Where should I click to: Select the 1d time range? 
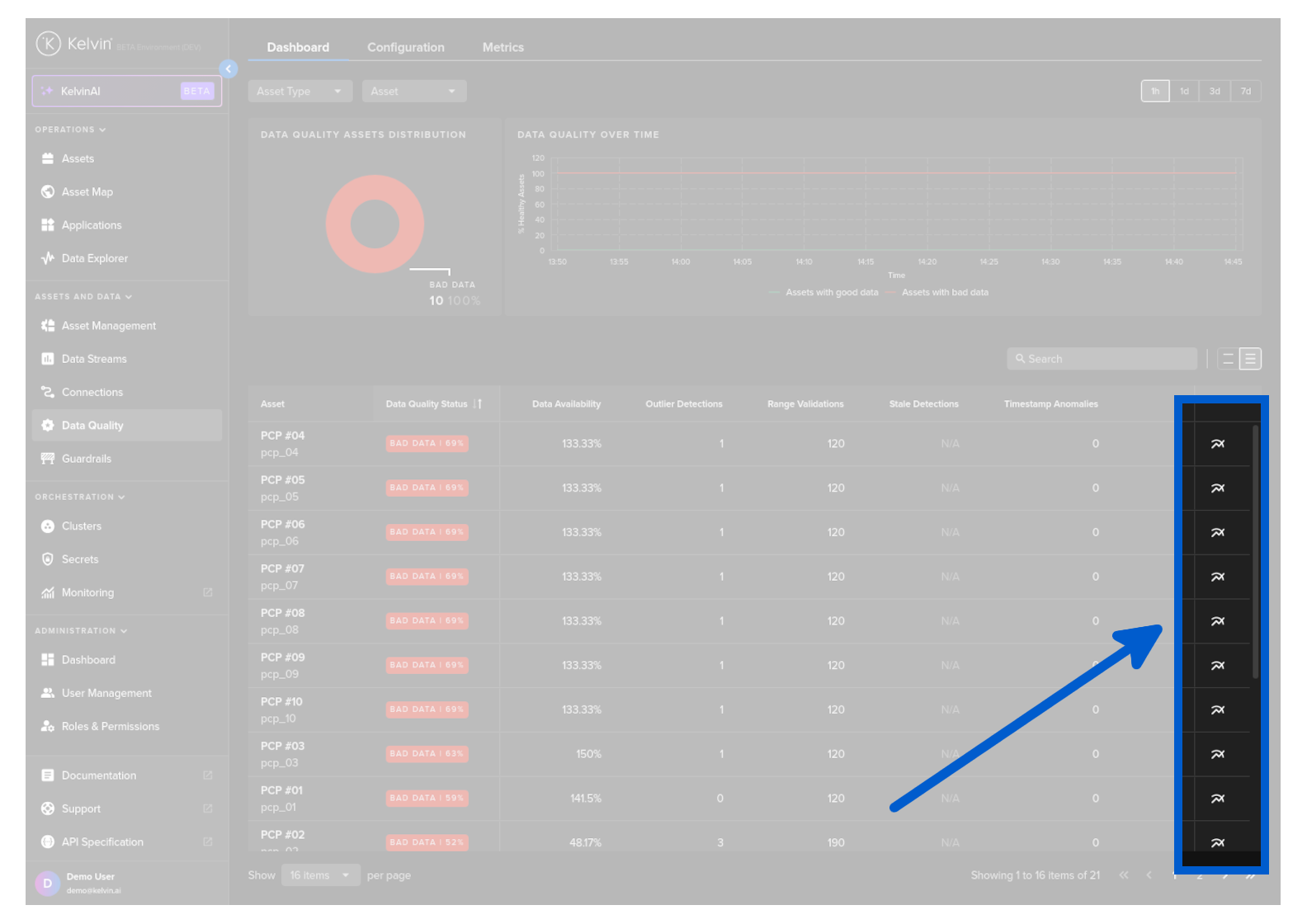[x=1184, y=92]
